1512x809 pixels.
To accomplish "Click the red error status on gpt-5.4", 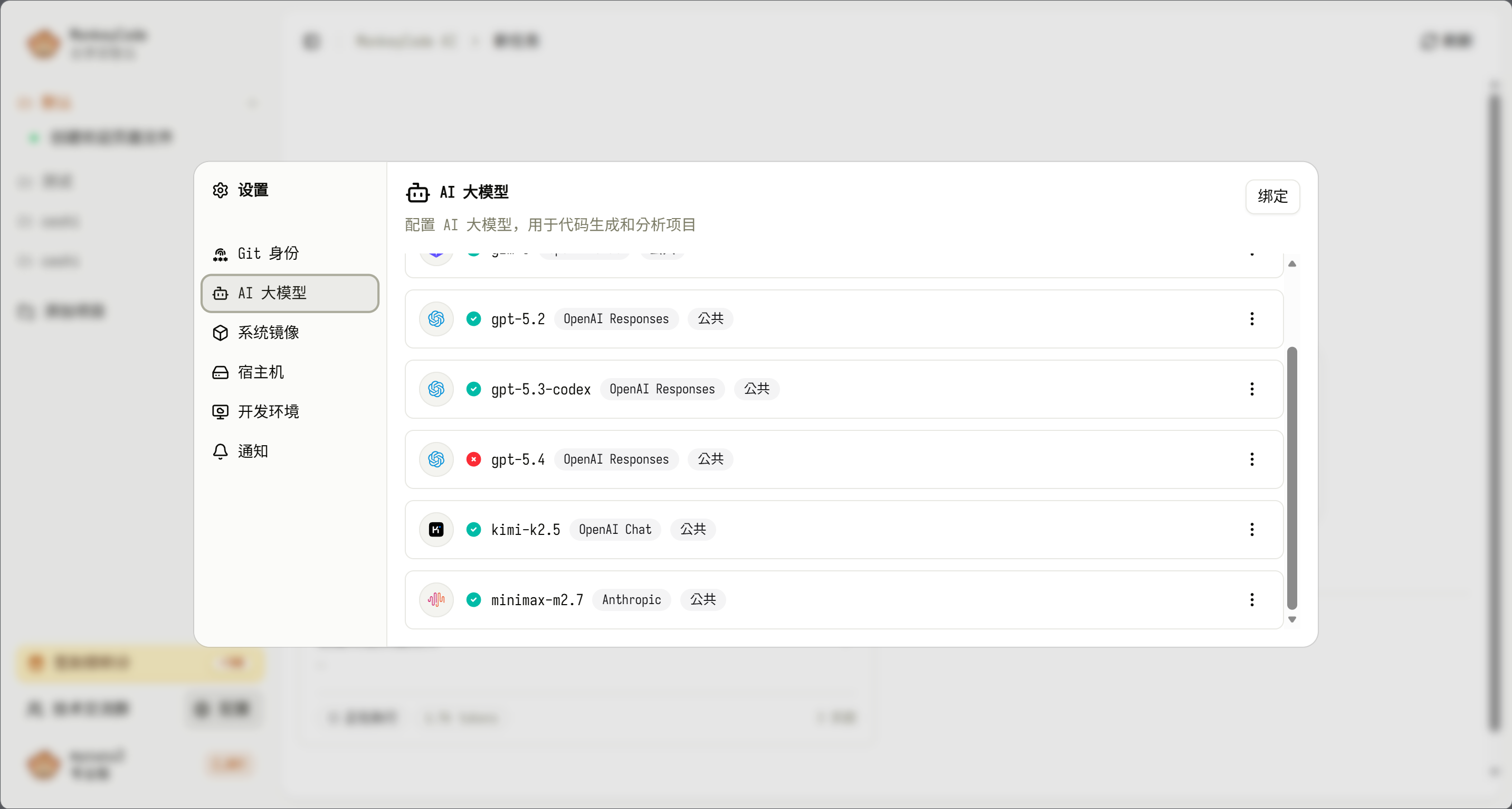I will click(473, 459).
